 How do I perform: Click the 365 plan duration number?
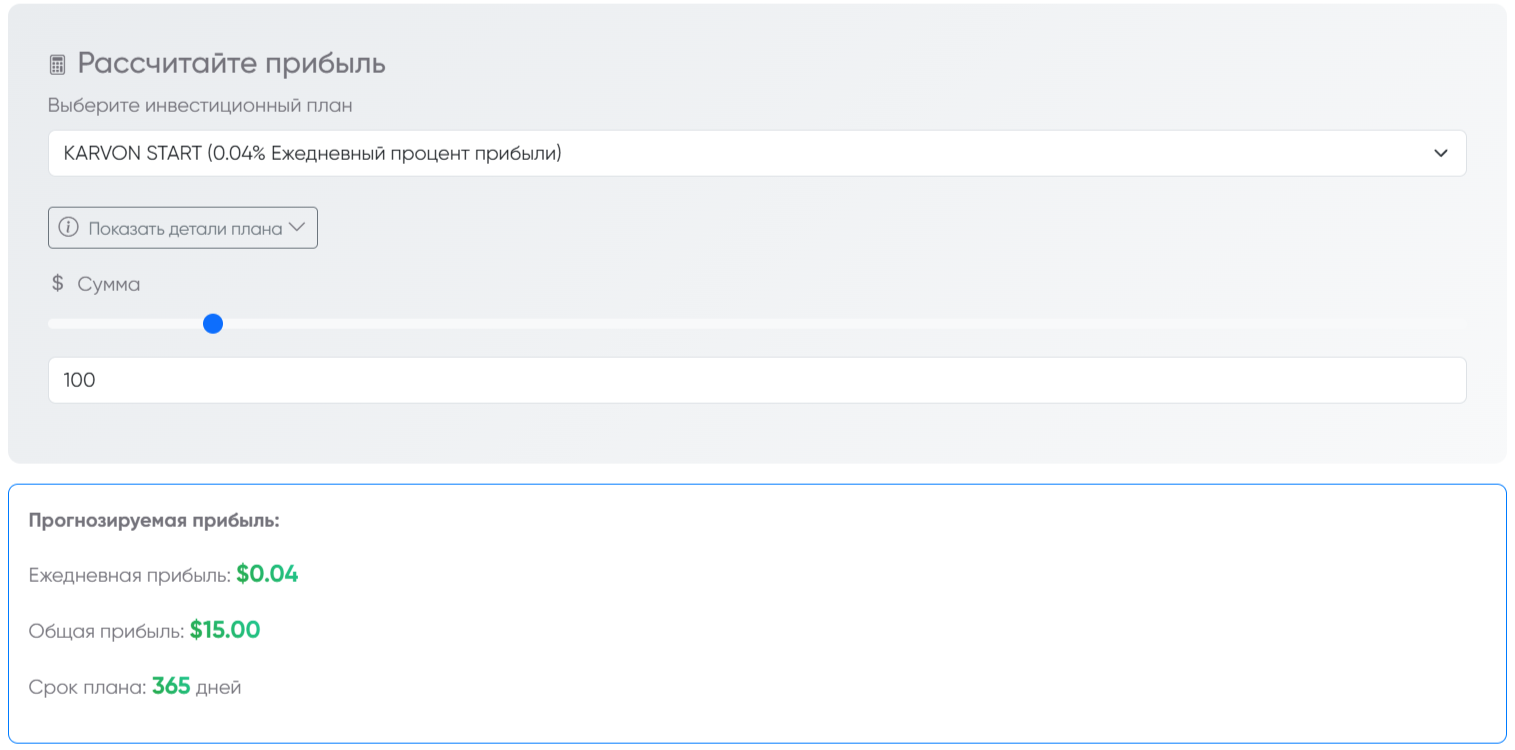171,687
